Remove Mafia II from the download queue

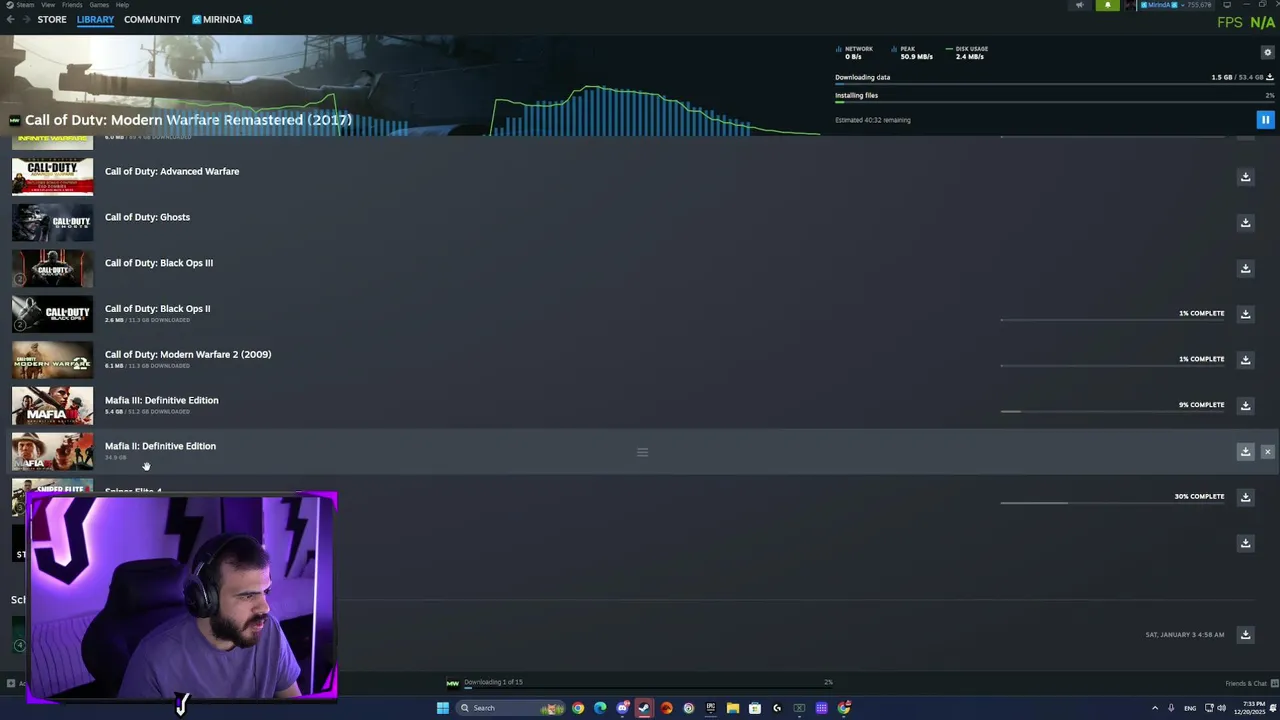pyautogui.click(x=1267, y=452)
